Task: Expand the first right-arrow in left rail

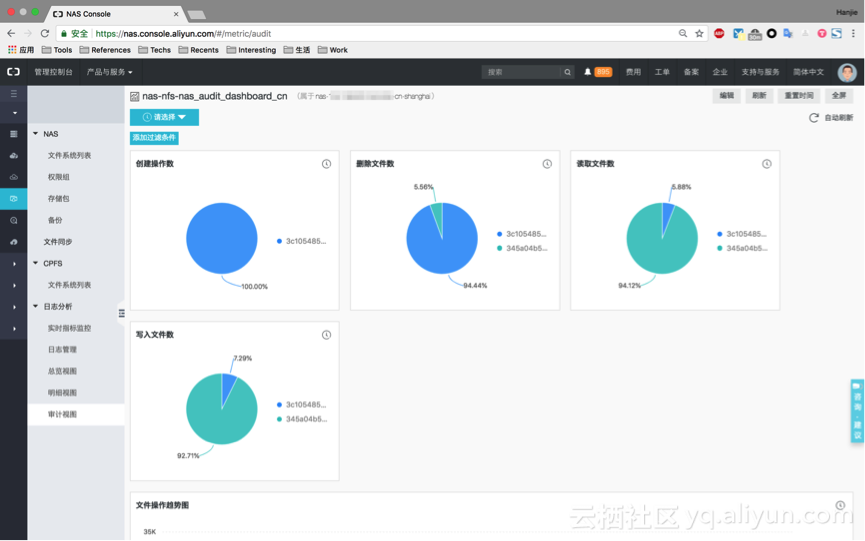Action: click(x=14, y=264)
